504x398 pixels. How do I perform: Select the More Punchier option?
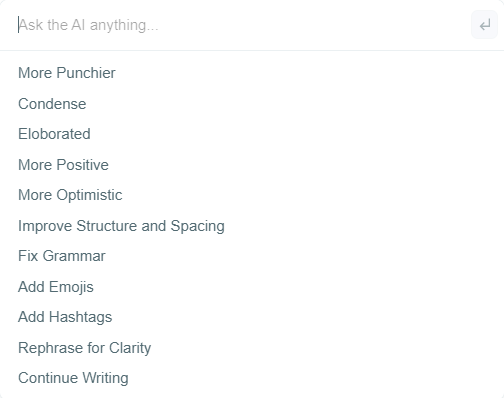pyautogui.click(x=67, y=73)
